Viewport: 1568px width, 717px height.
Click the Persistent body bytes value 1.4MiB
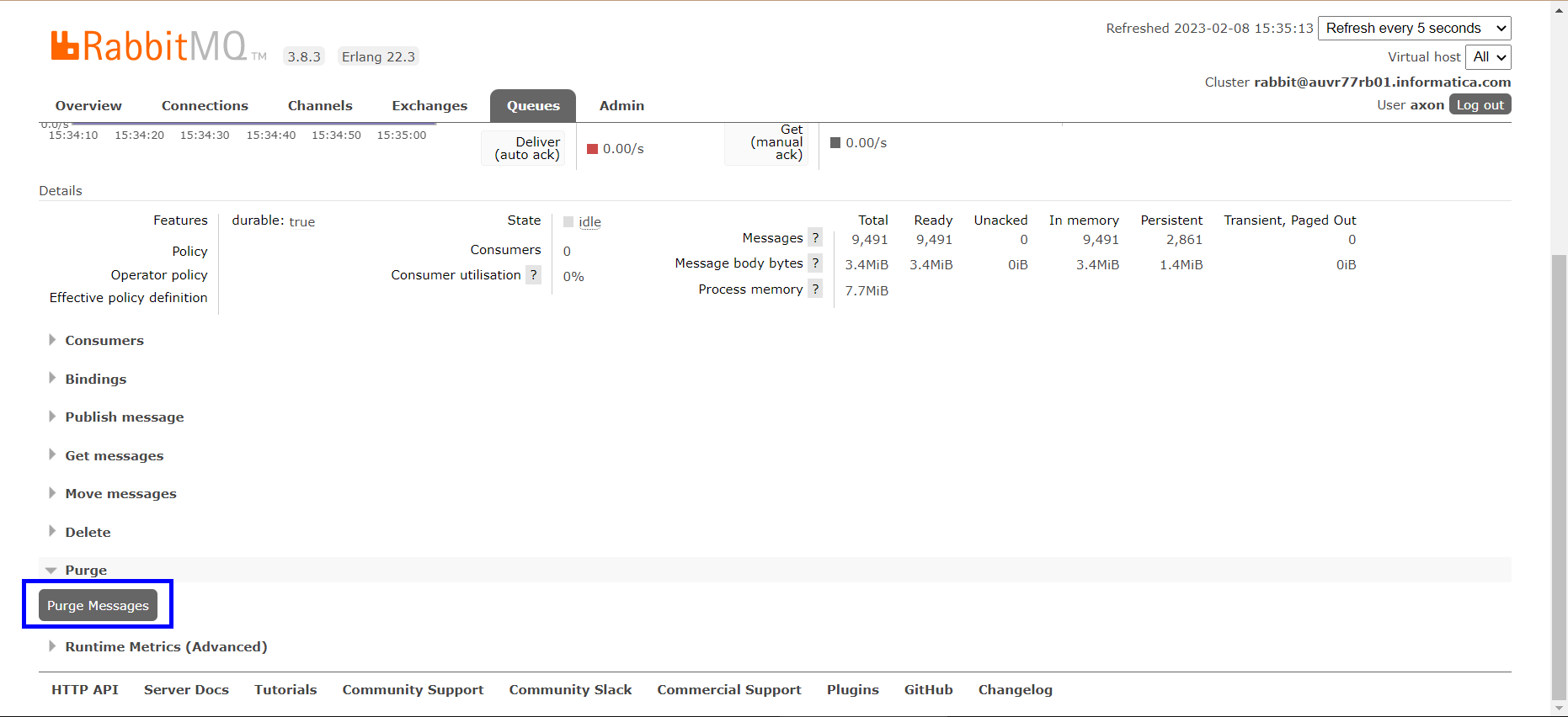1181,265
